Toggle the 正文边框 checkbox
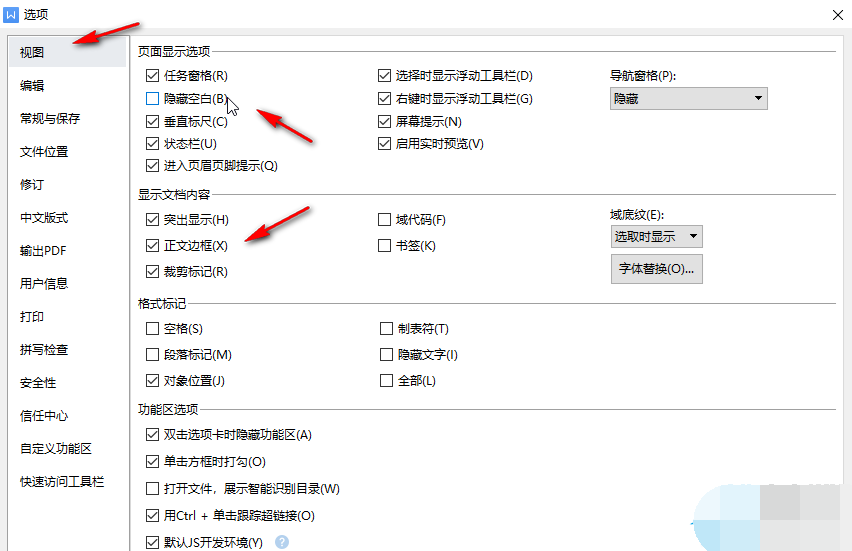The image size is (852, 551). click(x=152, y=245)
